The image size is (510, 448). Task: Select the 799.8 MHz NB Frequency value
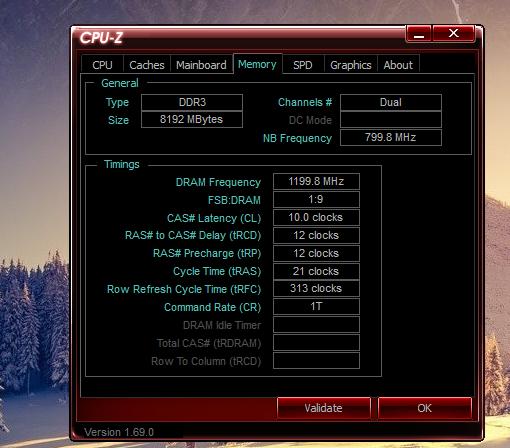click(391, 137)
